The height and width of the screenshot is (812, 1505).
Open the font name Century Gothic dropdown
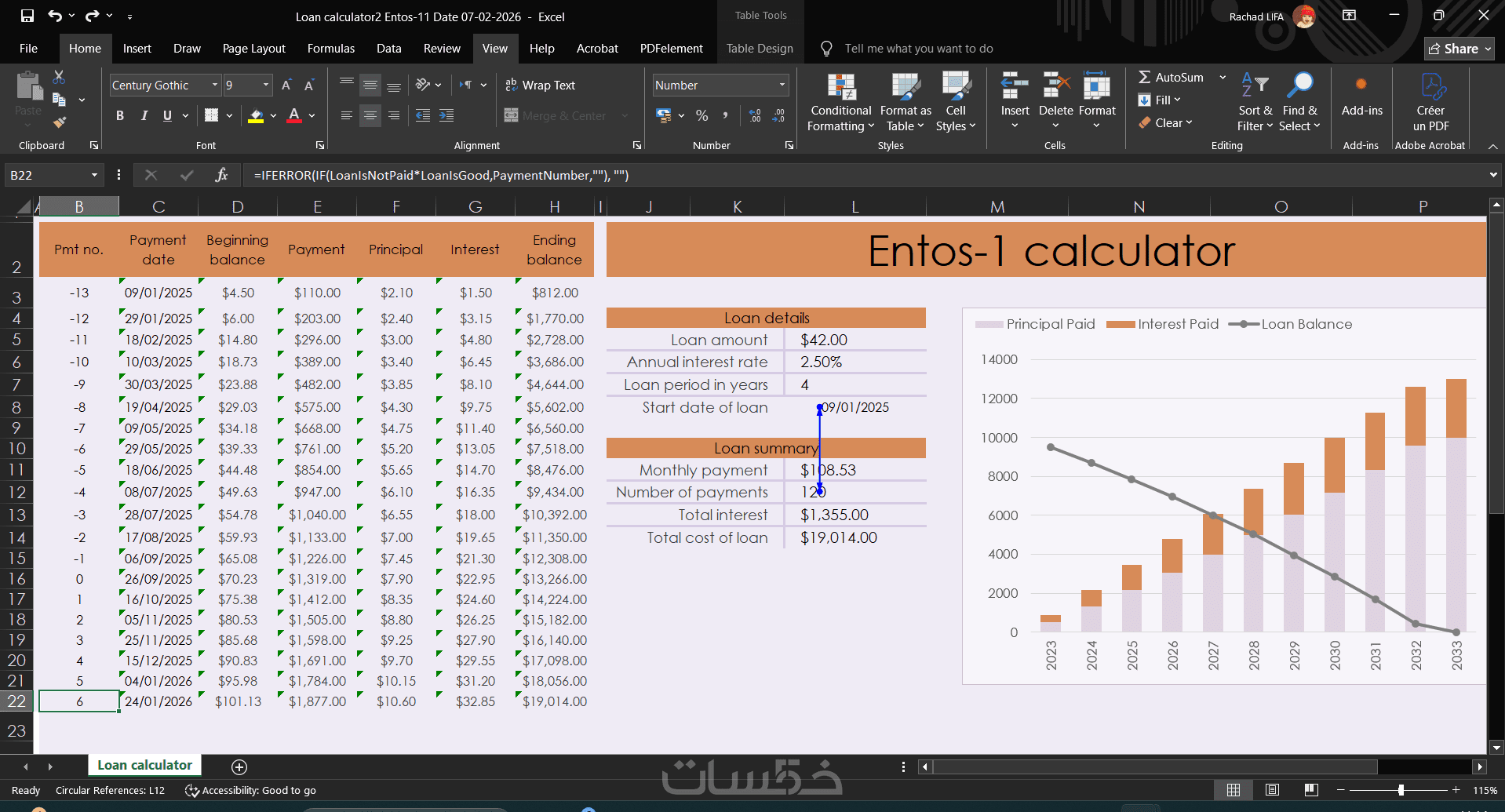pyautogui.click(x=215, y=85)
